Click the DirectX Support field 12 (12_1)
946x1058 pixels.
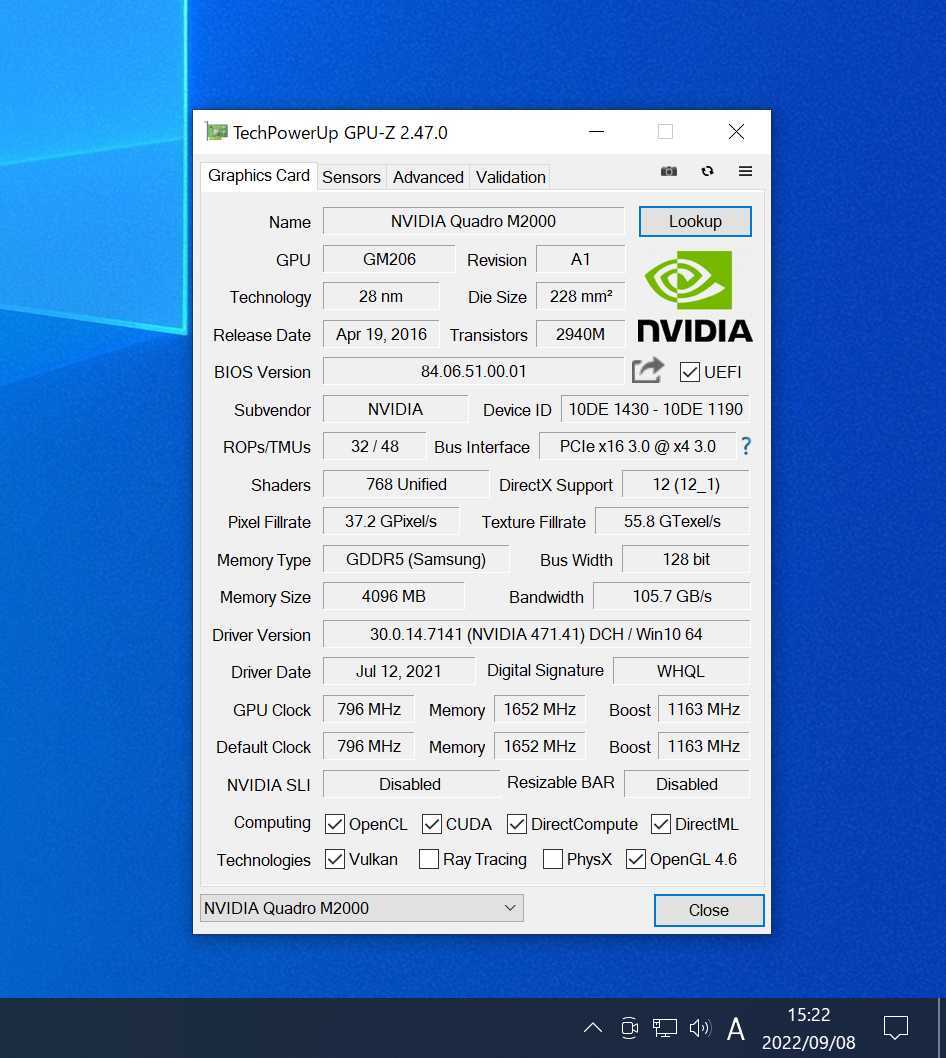pos(686,484)
